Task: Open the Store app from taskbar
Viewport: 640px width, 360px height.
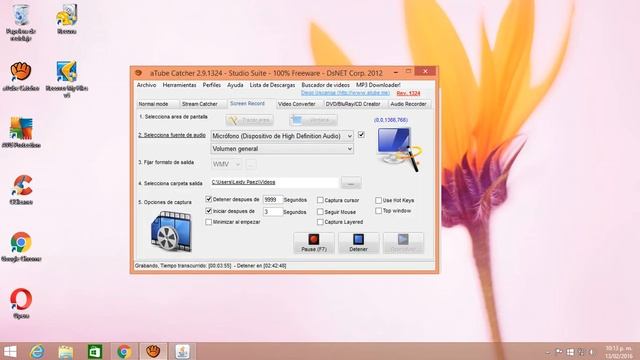Action: coord(95,352)
